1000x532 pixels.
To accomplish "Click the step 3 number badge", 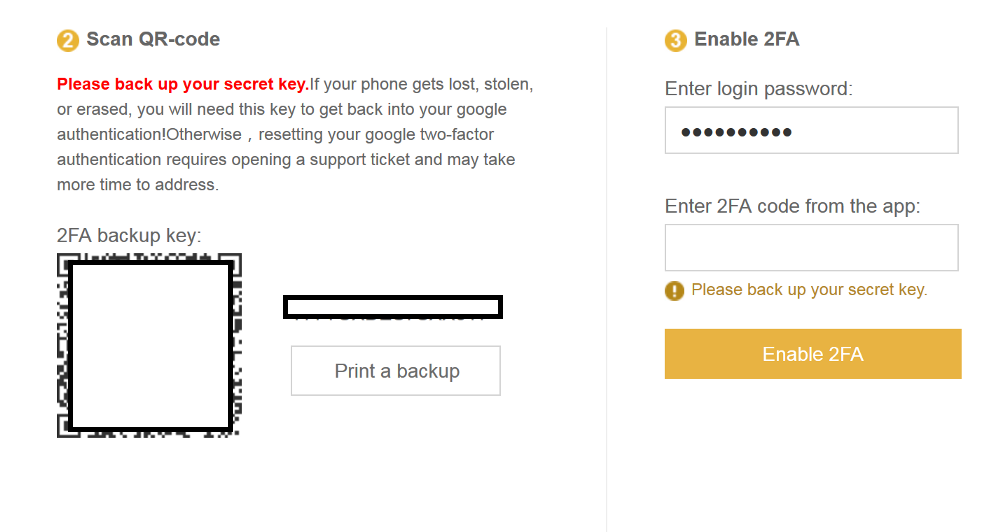I will (676, 41).
